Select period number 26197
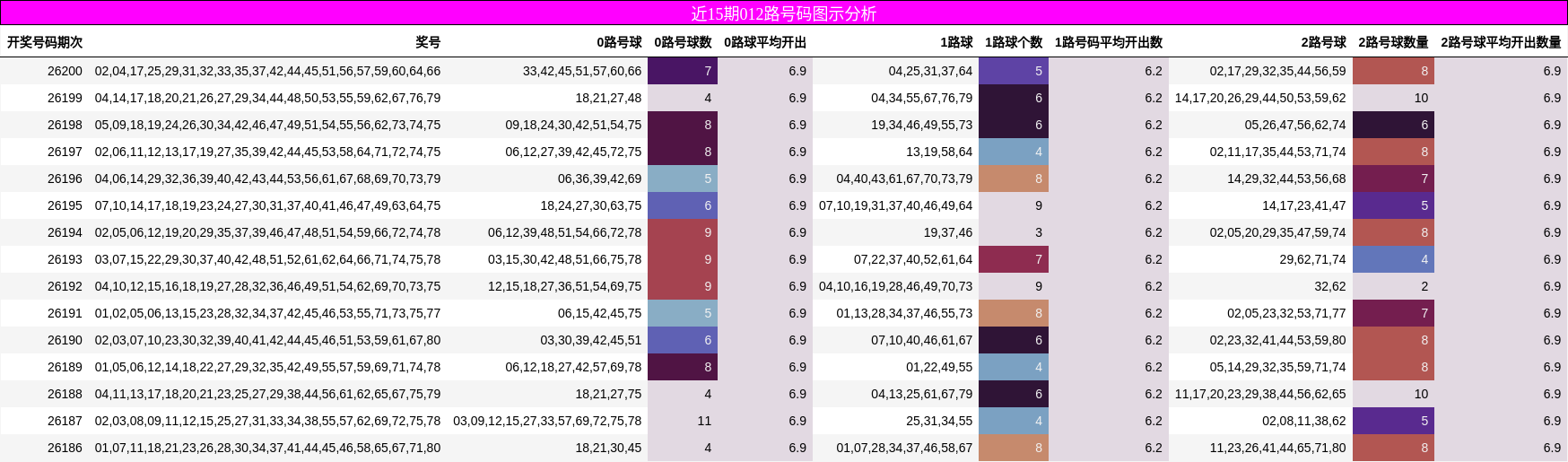 (x=65, y=152)
